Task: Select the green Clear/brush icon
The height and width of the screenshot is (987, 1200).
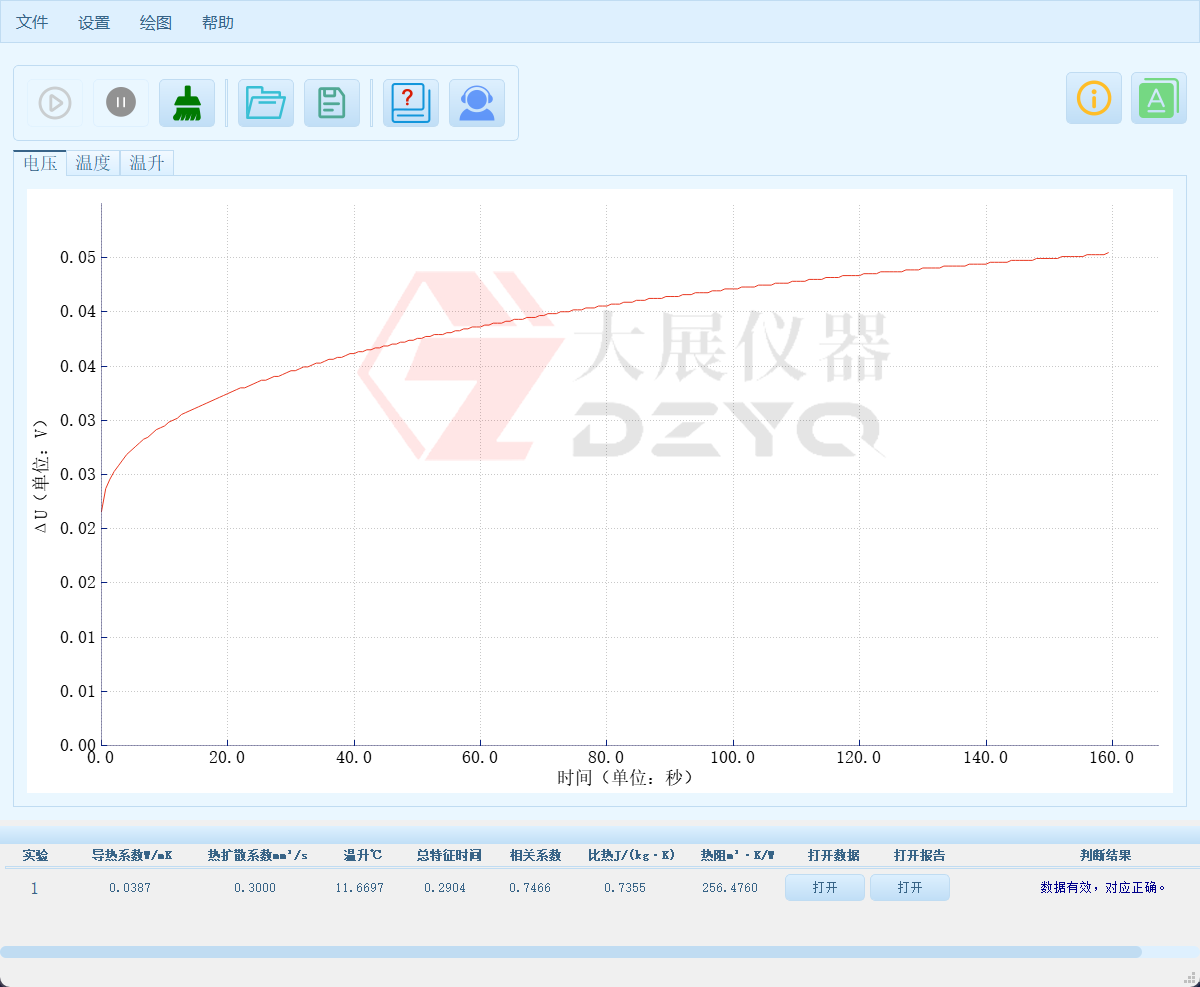Action: click(x=187, y=102)
